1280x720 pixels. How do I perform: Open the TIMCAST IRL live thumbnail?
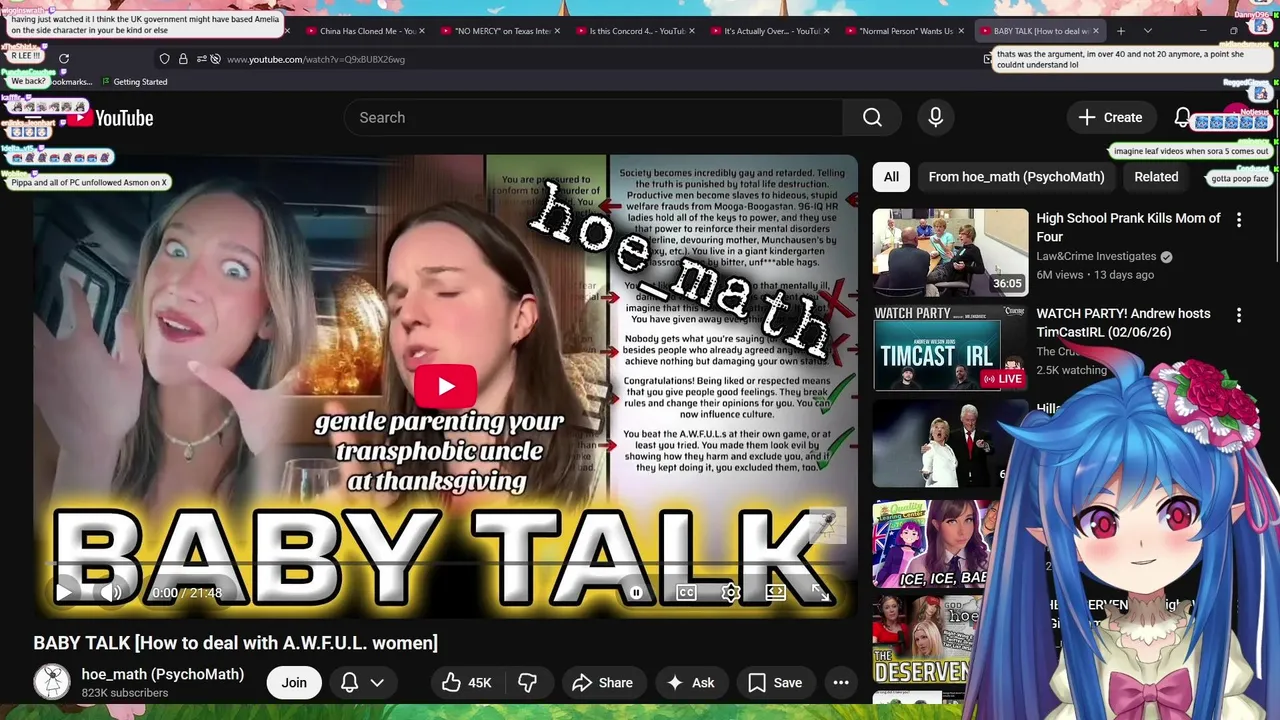point(950,348)
